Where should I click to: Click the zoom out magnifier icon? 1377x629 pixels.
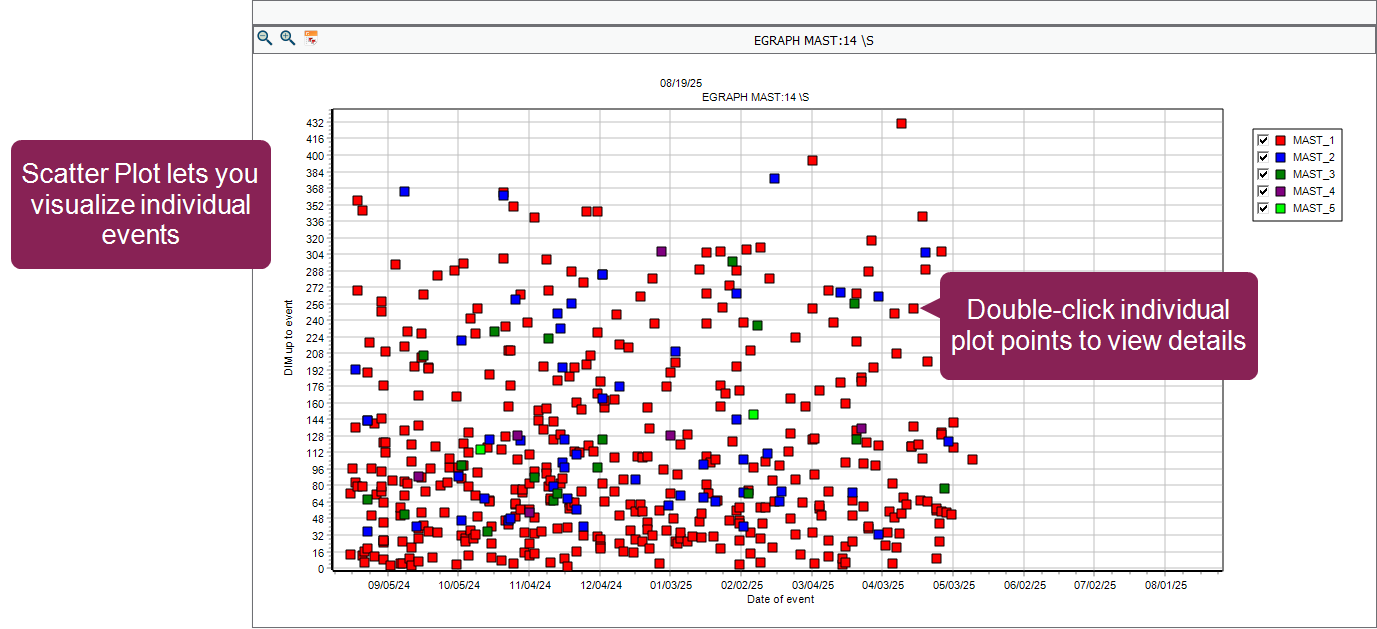[x=265, y=38]
